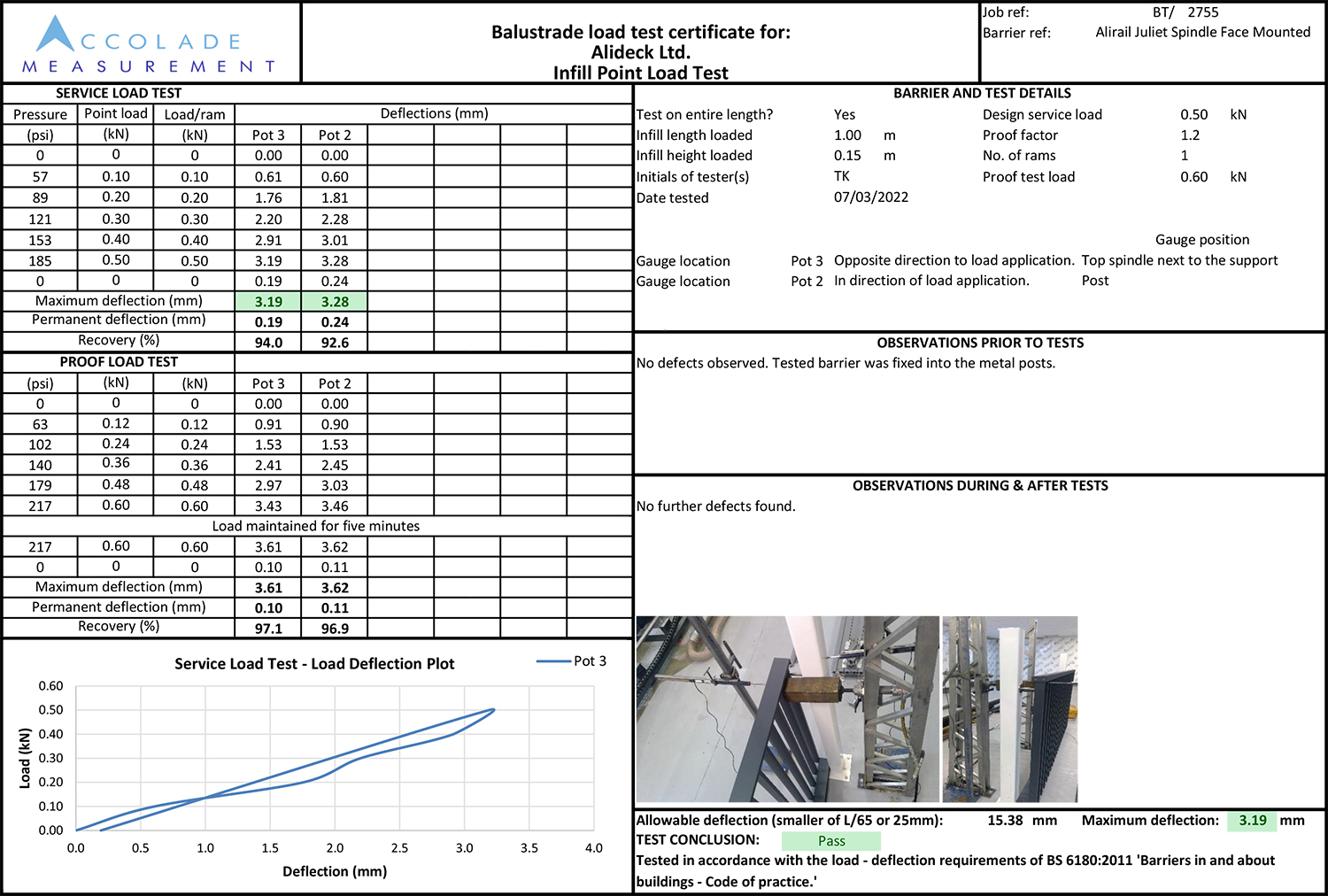Viewport: 1328px width, 896px height.
Task: Click 'In direction of load application.' text
Action: coord(931,281)
